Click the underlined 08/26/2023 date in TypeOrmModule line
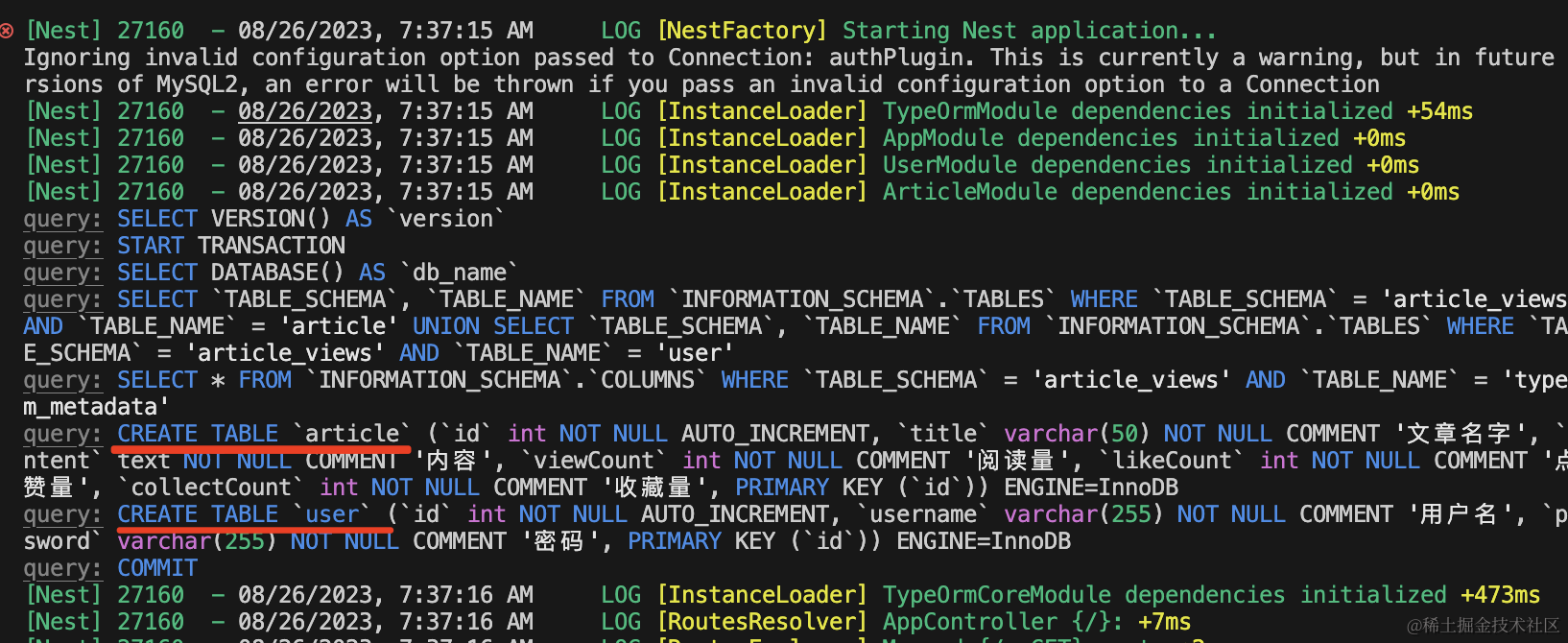The image size is (1568, 643). 304,111
